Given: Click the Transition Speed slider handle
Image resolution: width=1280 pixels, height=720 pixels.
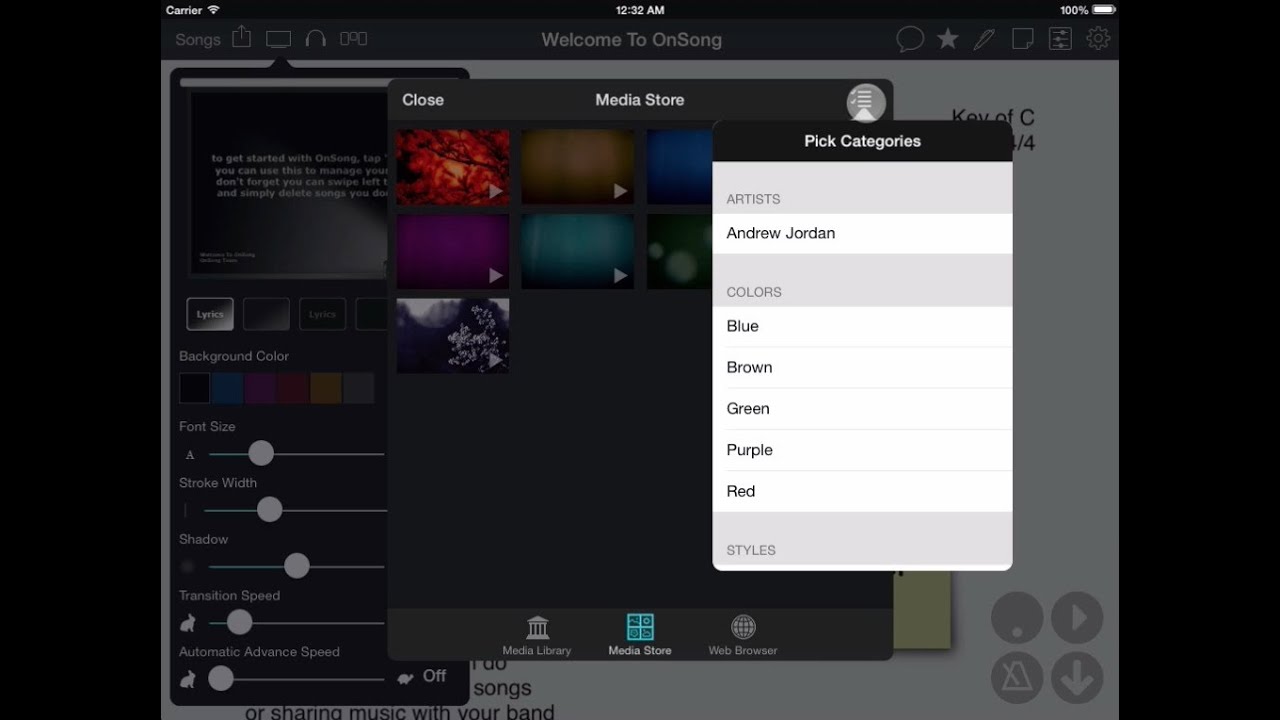Looking at the screenshot, I should [239, 622].
